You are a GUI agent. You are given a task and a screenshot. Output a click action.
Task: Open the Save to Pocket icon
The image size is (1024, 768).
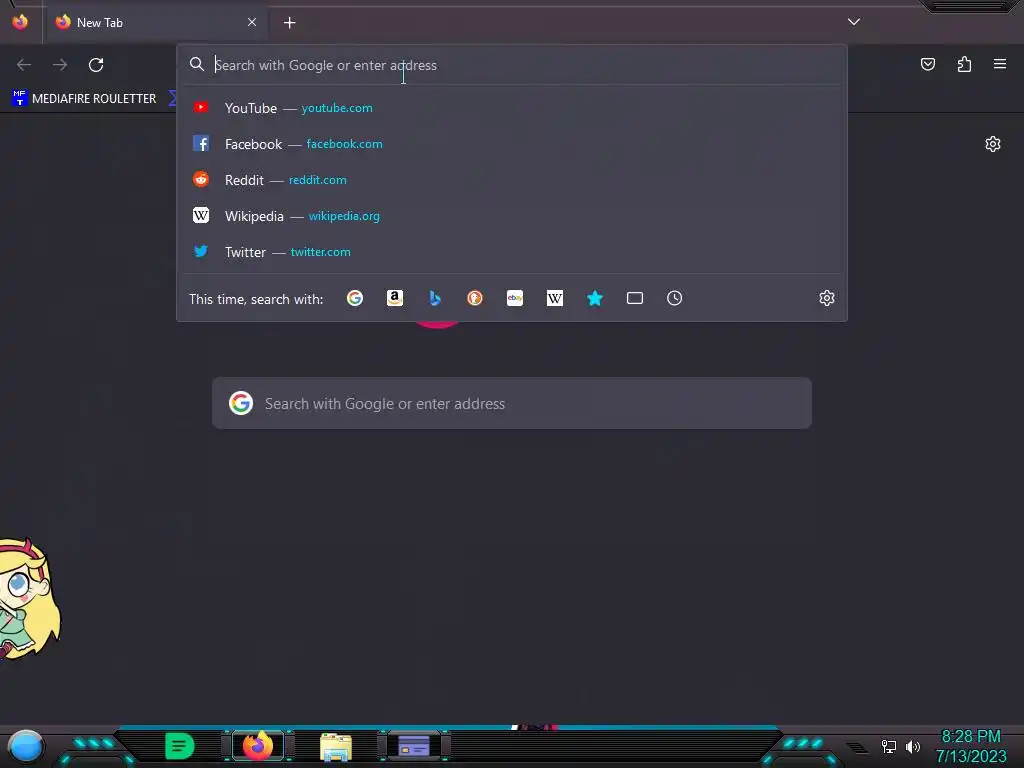click(x=927, y=64)
